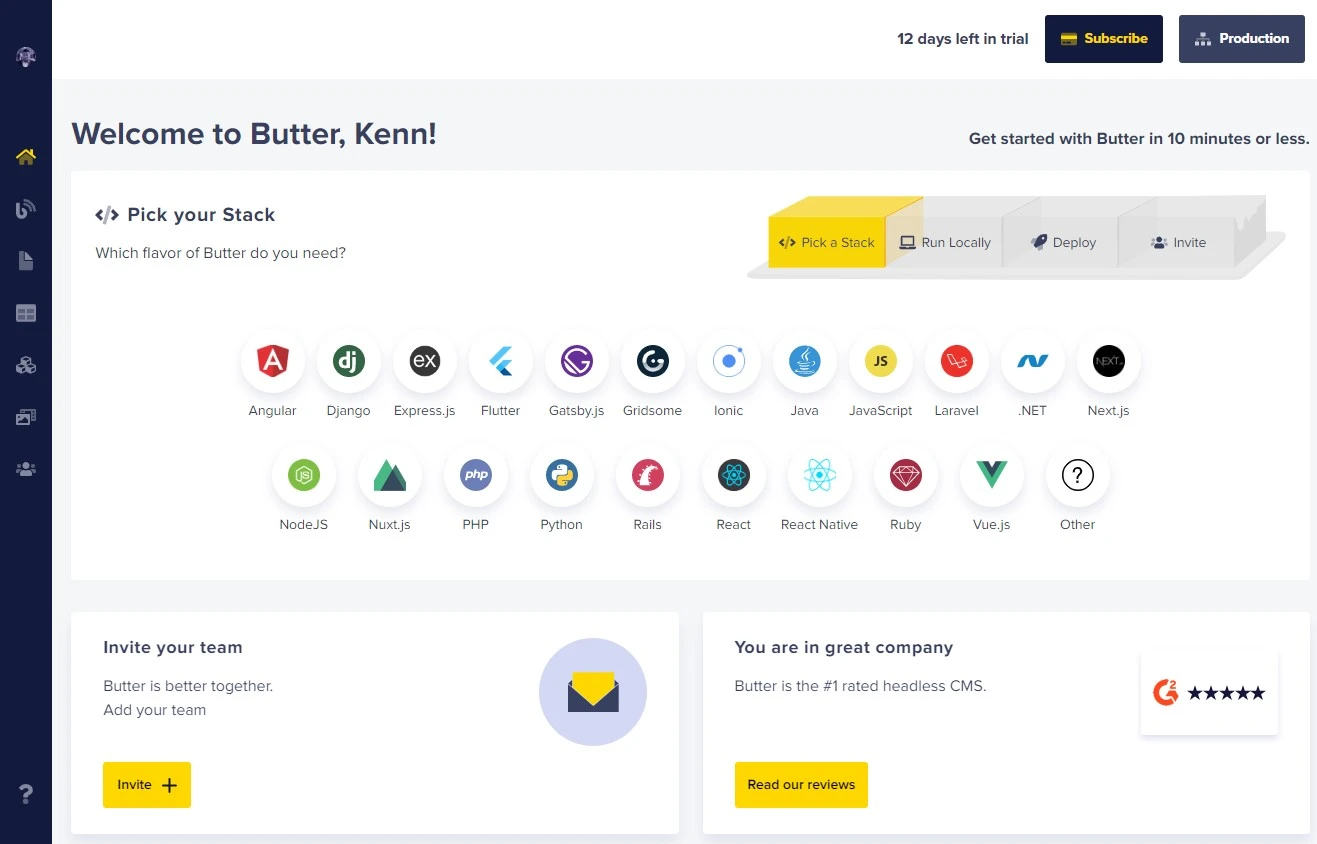1317x844 pixels.
Task: Open the Production environment dropdown
Action: pos(1242,39)
